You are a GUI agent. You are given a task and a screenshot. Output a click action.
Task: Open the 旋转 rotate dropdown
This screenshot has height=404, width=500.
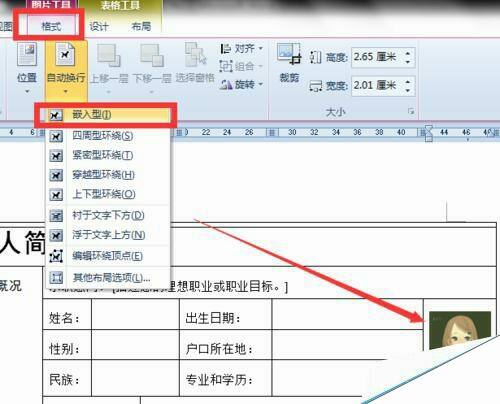coord(241,85)
